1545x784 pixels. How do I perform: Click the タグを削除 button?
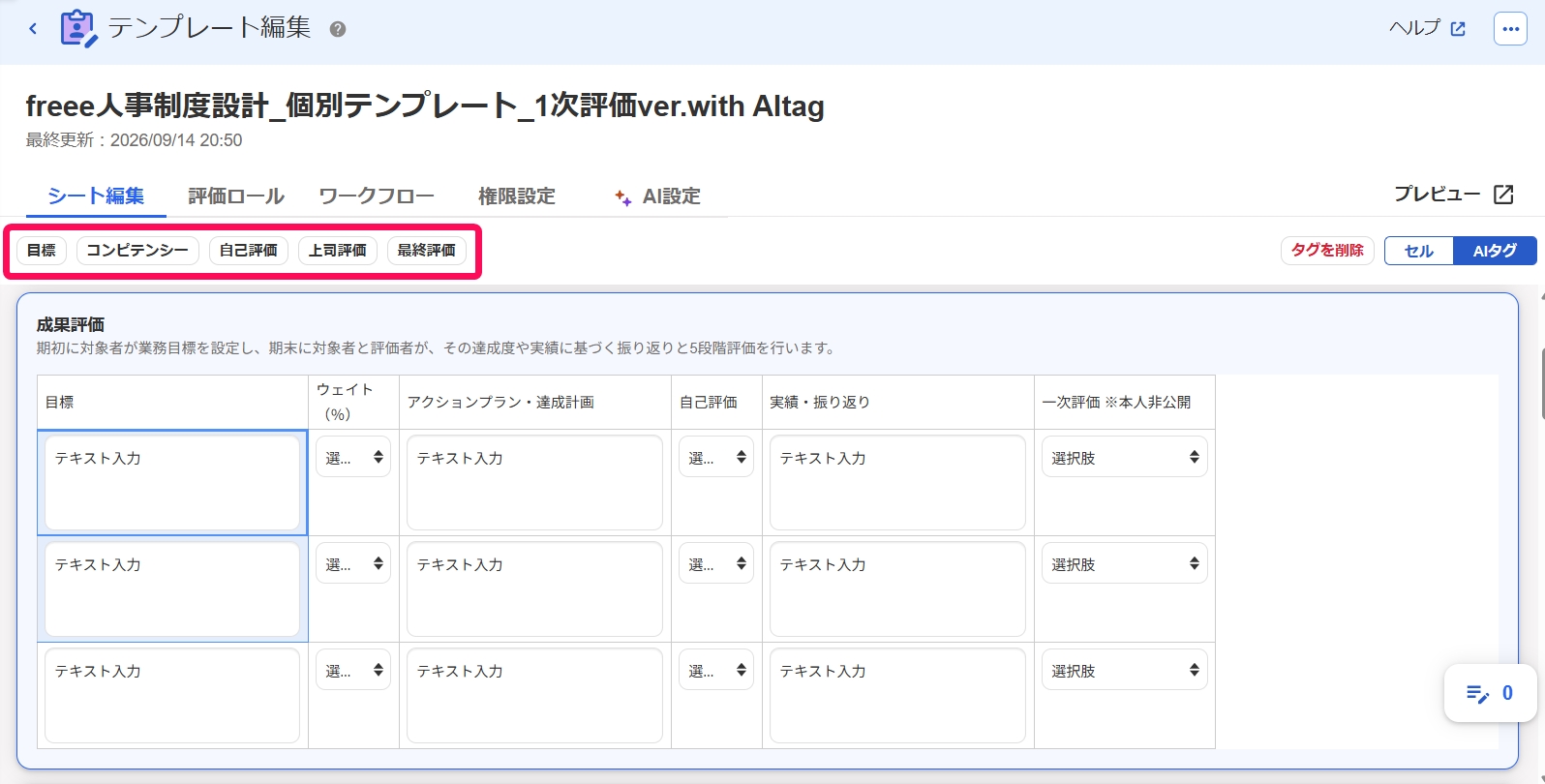[1327, 251]
